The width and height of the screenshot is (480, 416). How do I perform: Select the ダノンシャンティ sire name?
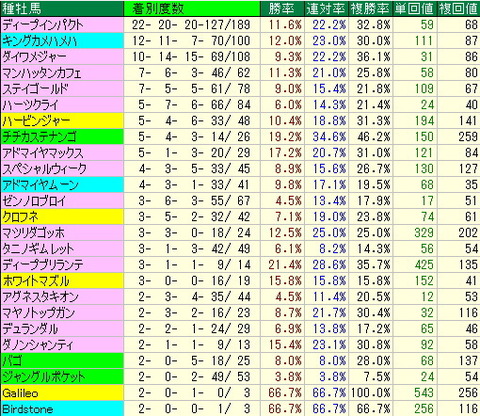[x=37, y=345]
